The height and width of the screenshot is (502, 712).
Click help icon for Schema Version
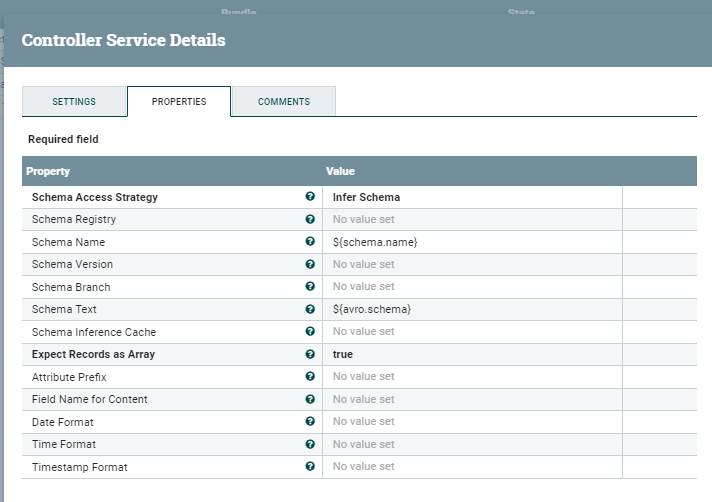[x=310, y=264]
